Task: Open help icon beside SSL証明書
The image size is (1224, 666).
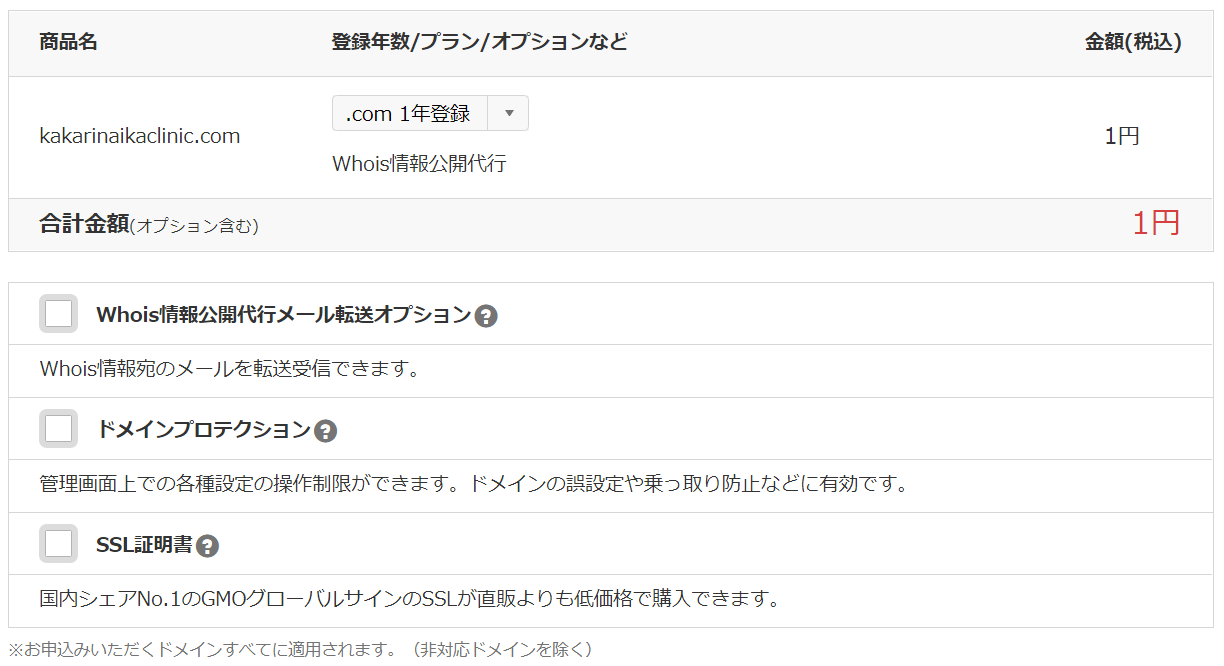Action: pos(207,546)
